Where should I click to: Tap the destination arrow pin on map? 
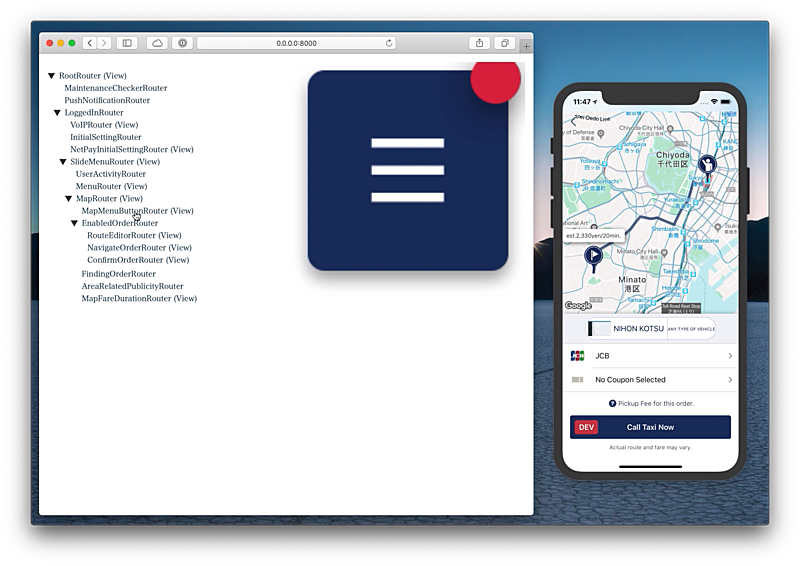(x=593, y=256)
